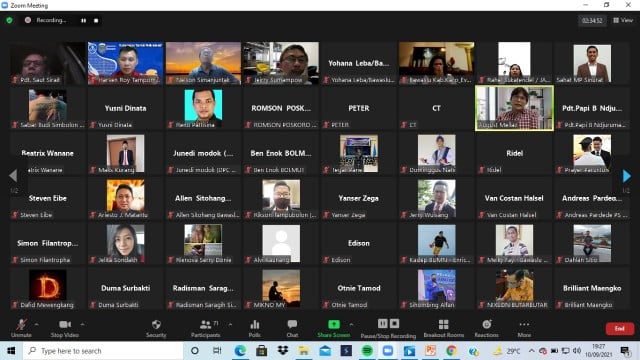Open Microsoft Store from taskbar
The height and width of the screenshot is (360, 640).
click(262, 351)
